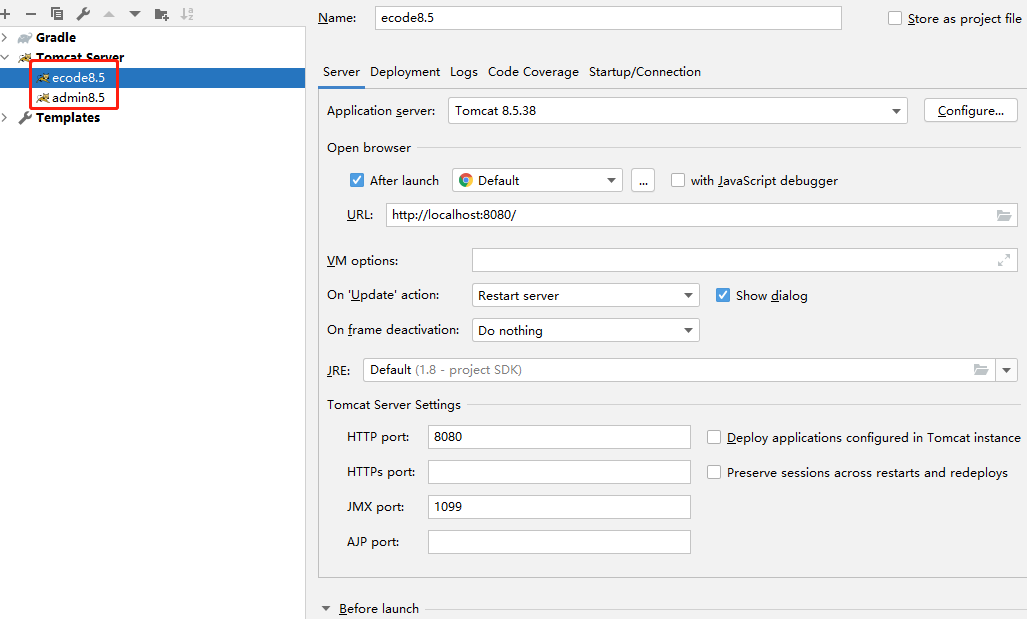Uncheck the Show dialog checkbox
The height and width of the screenshot is (619, 1027).
pyautogui.click(x=722, y=295)
